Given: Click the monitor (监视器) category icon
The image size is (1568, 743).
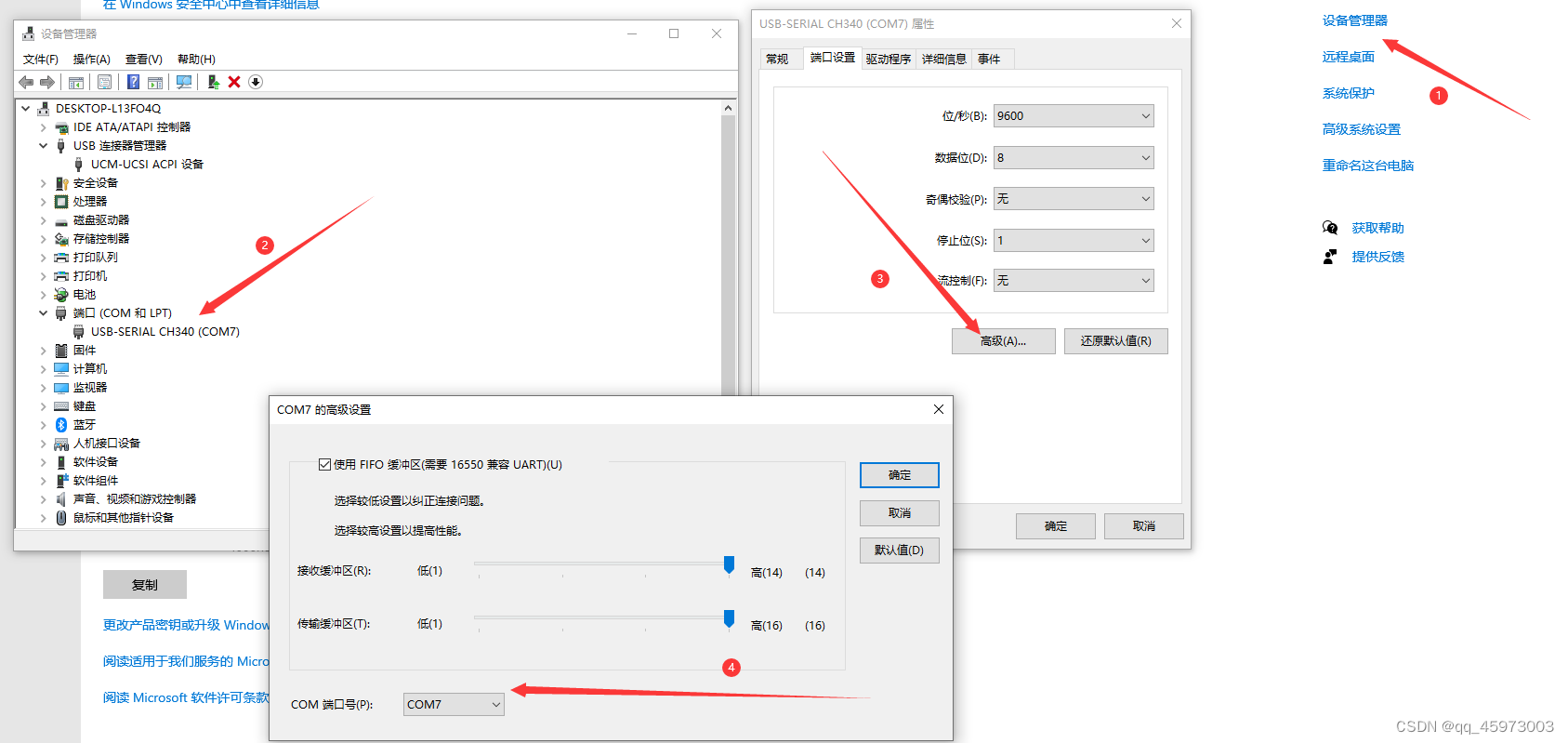Looking at the screenshot, I should 61,388.
